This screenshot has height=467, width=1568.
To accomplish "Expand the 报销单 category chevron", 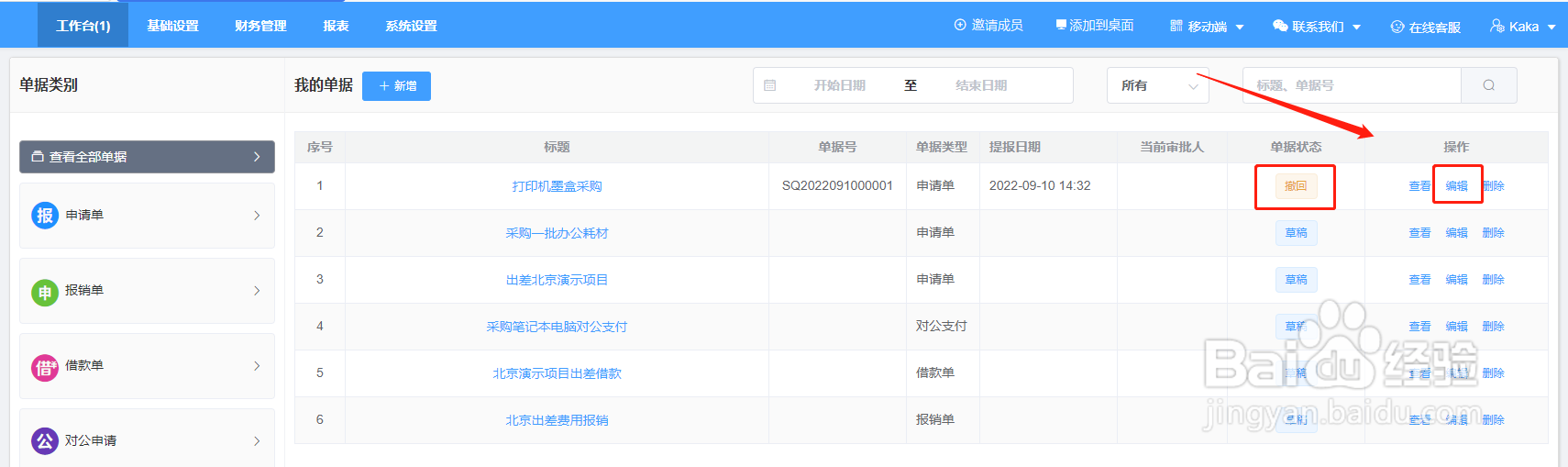I will click(x=257, y=291).
